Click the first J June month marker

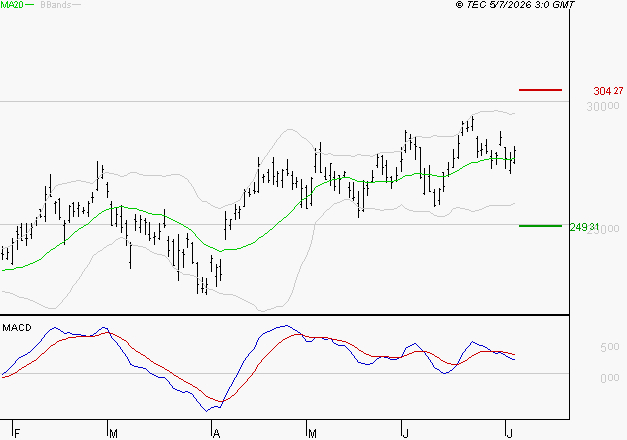[405, 434]
